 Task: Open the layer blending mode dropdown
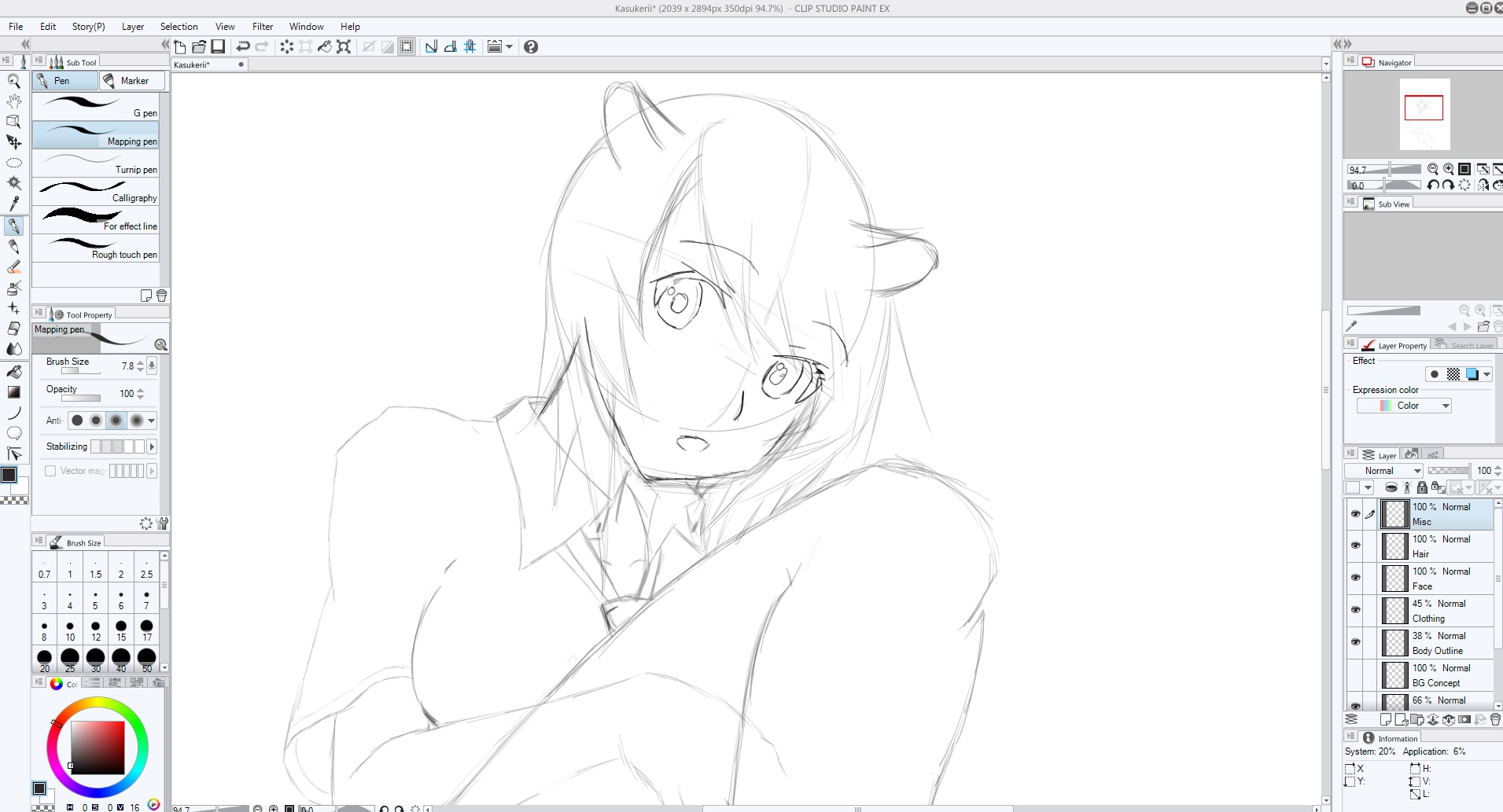[1383, 471]
